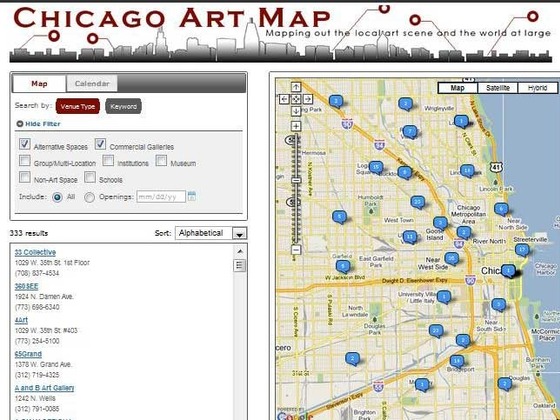Click the marker left of Humboldt Park
This screenshot has height=420, width=560.
pos(339,216)
